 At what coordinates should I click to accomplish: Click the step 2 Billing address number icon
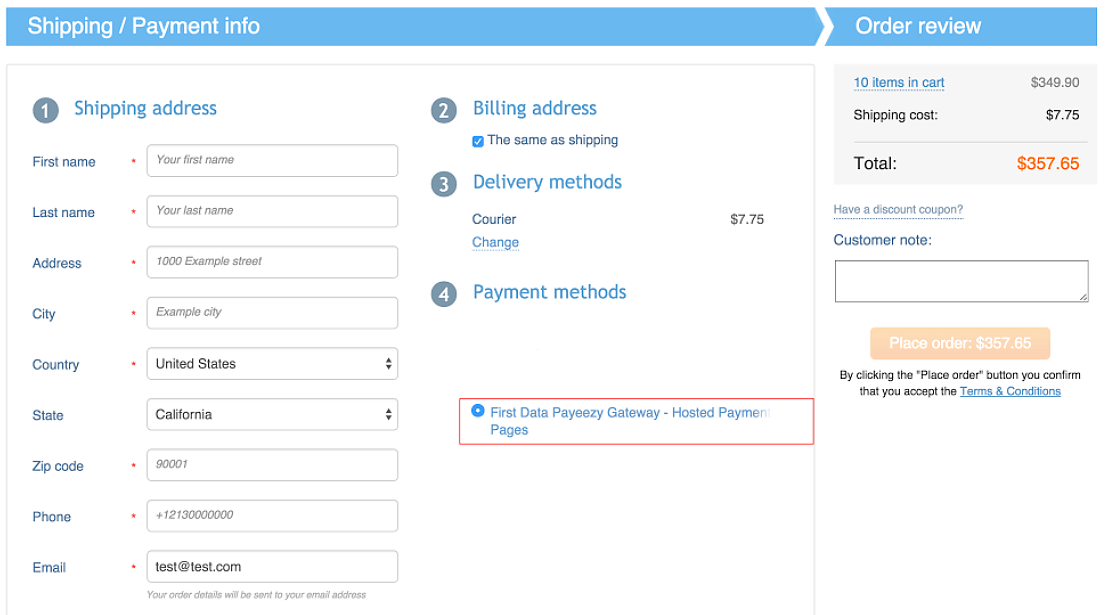(444, 110)
